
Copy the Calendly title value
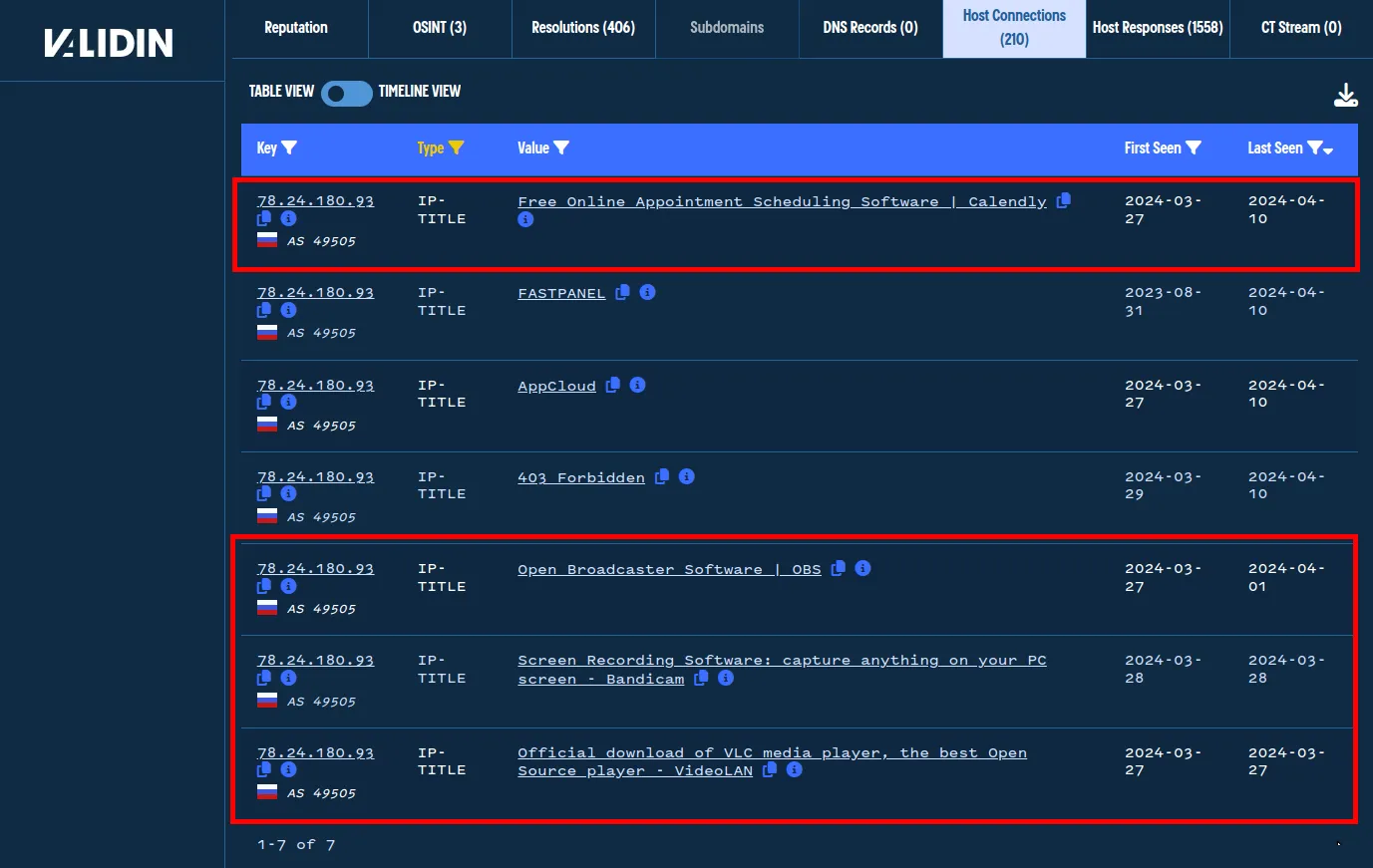1064,200
